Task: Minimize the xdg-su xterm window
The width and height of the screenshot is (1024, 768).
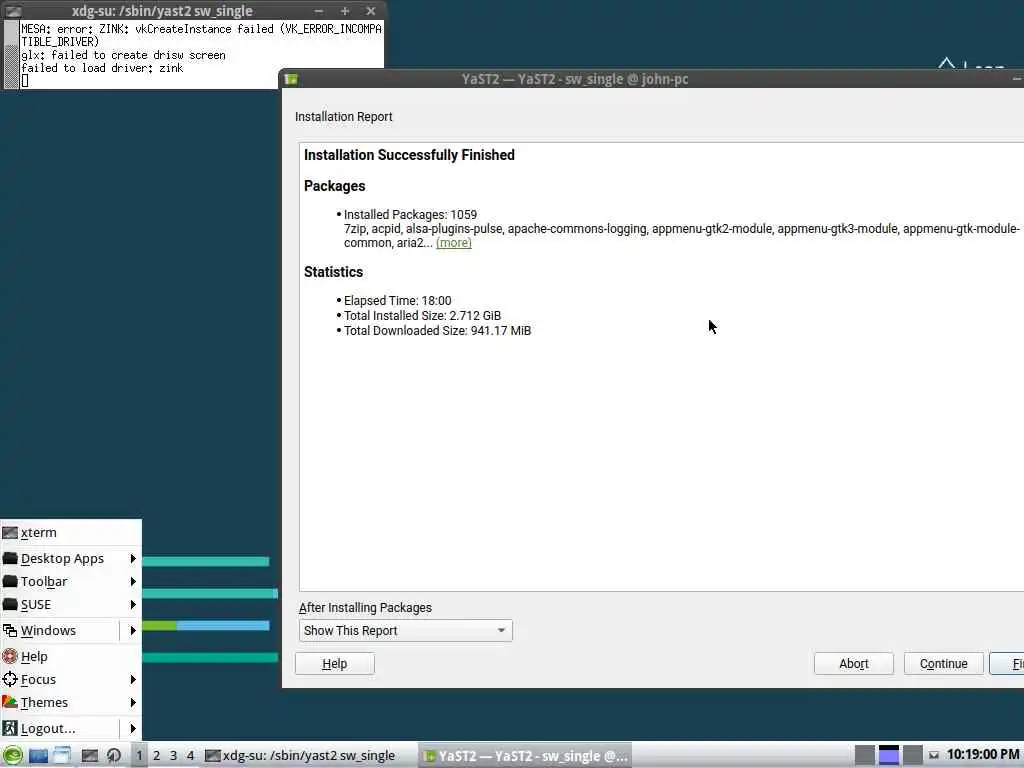Action: [319, 10]
